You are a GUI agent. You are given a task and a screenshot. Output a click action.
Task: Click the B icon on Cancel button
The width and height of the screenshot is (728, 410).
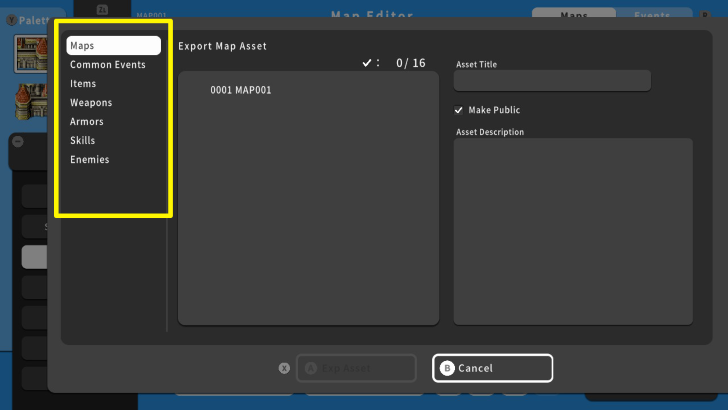(447, 368)
